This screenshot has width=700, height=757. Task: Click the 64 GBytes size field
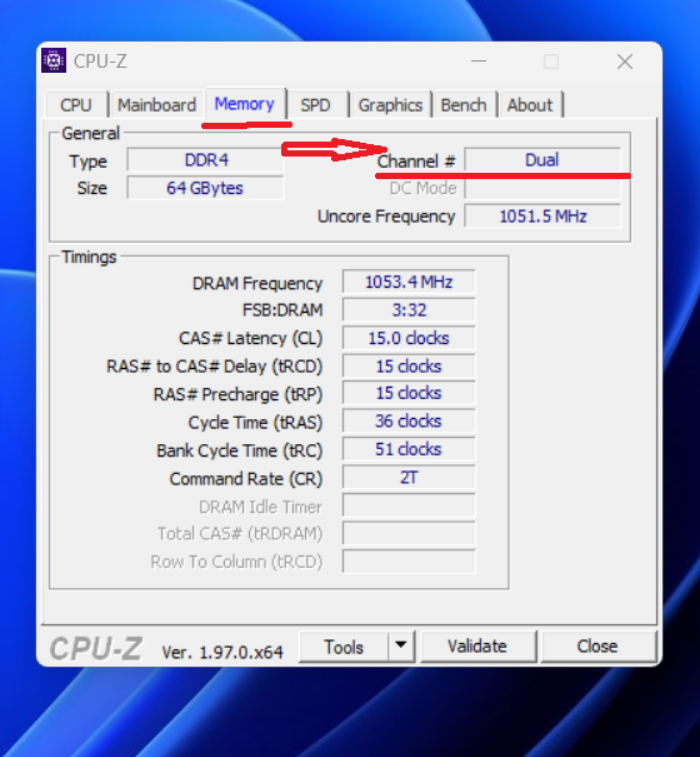(206, 188)
